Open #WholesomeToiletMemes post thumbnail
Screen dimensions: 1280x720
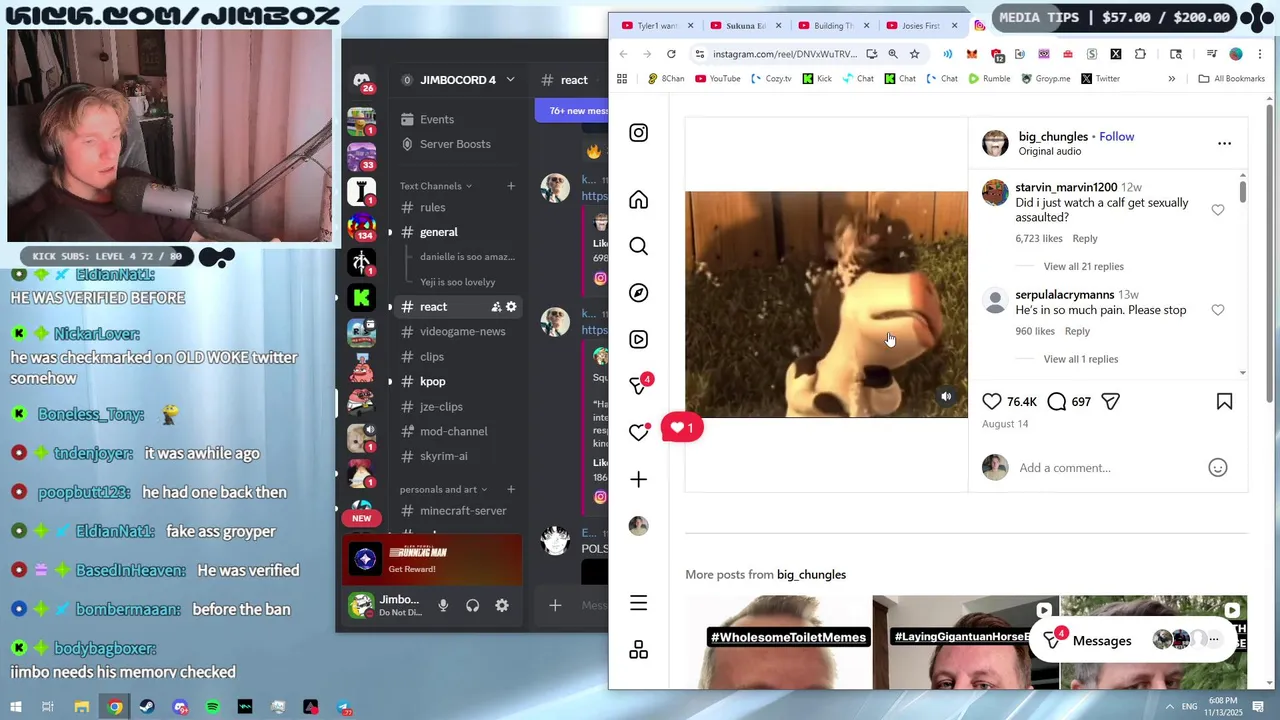pos(778,642)
